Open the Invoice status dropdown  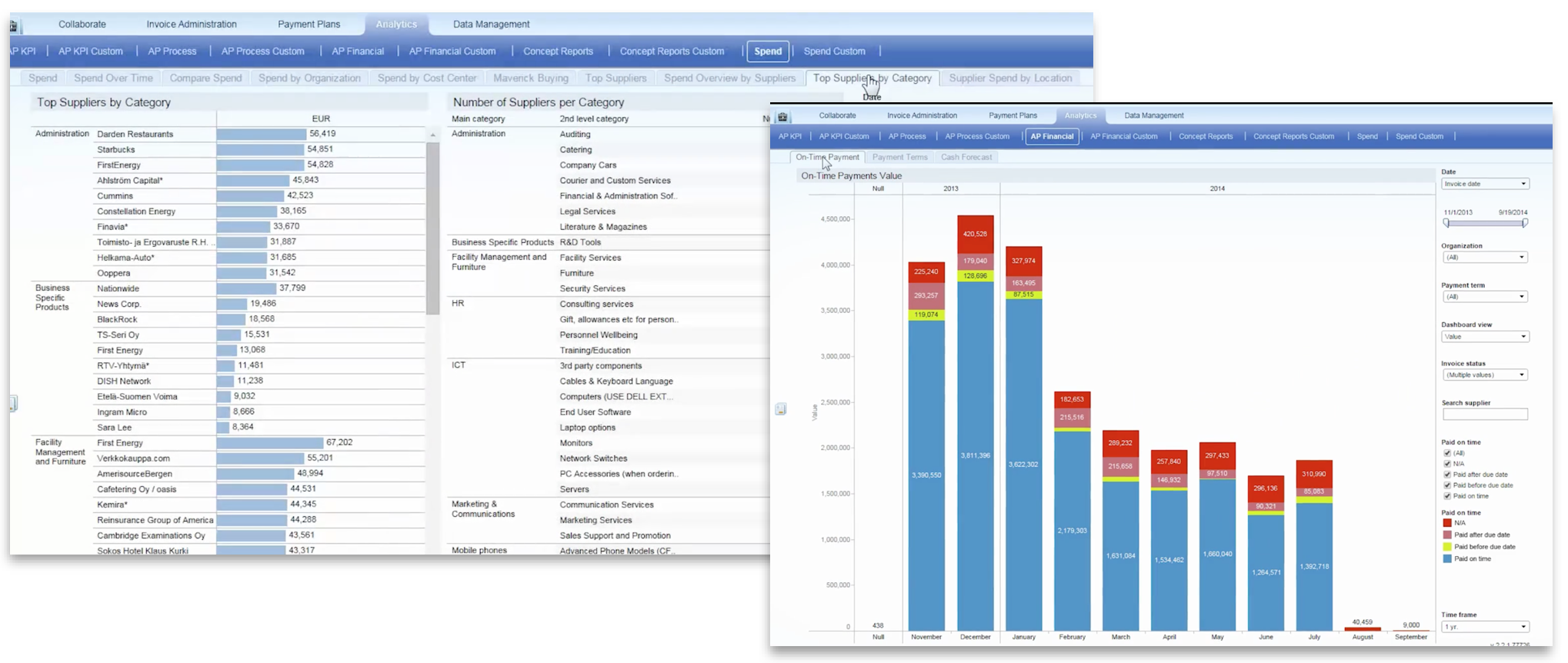point(1484,375)
